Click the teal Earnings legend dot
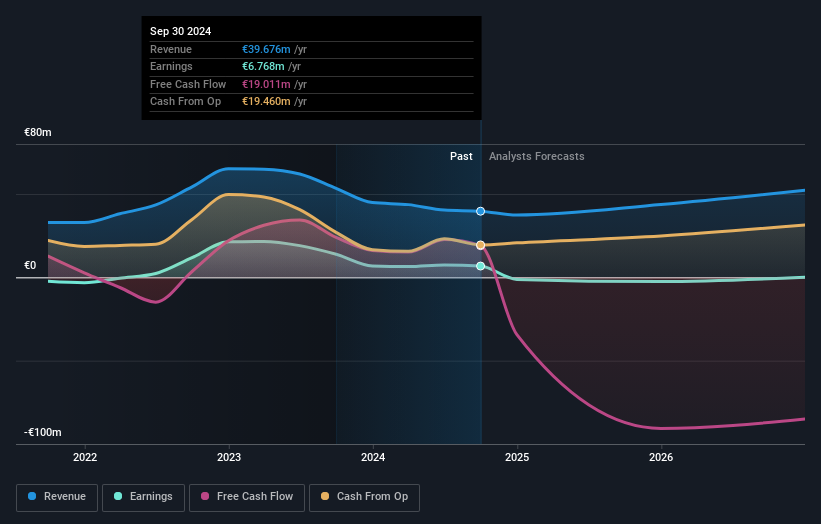 (x=118, y=496)
